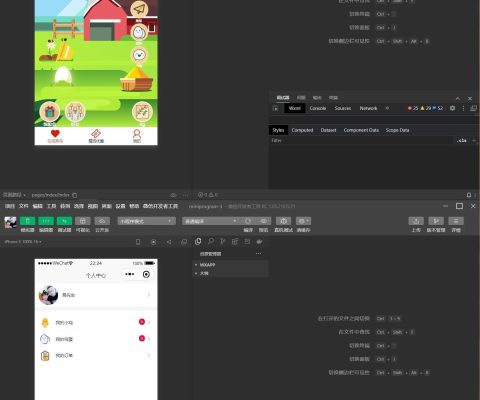
Task: Click the preview eye icon in toolbar
Action: (263, 221)
